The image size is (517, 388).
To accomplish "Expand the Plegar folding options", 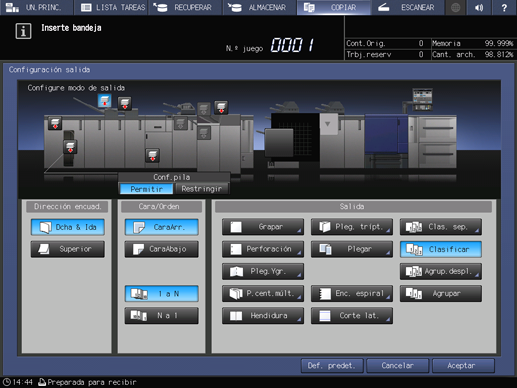I will pos(352,249).
